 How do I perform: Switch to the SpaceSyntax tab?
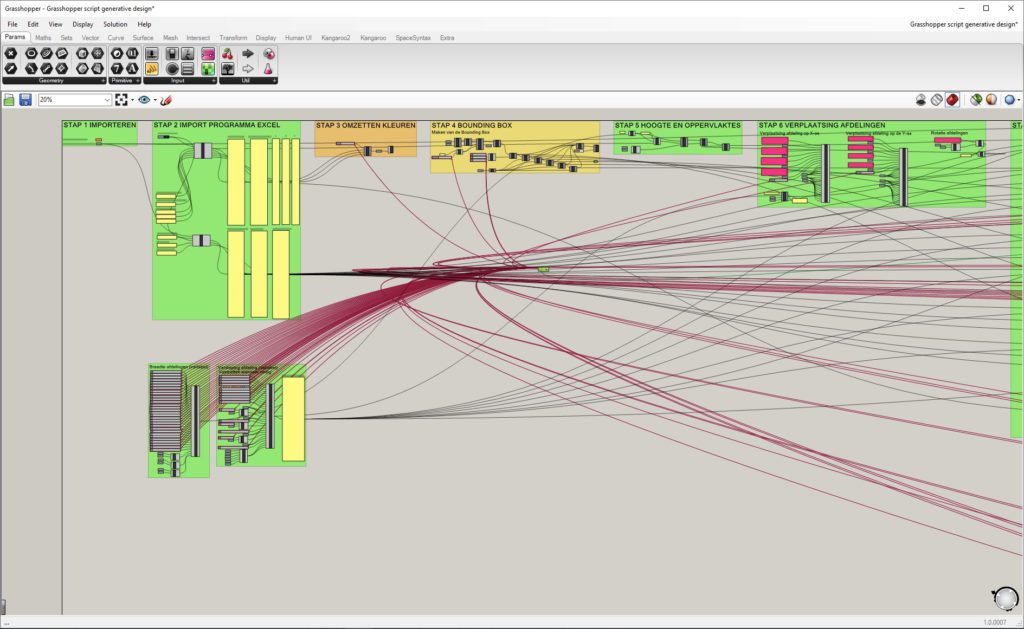pyautogui.click(x=413, y=38)
